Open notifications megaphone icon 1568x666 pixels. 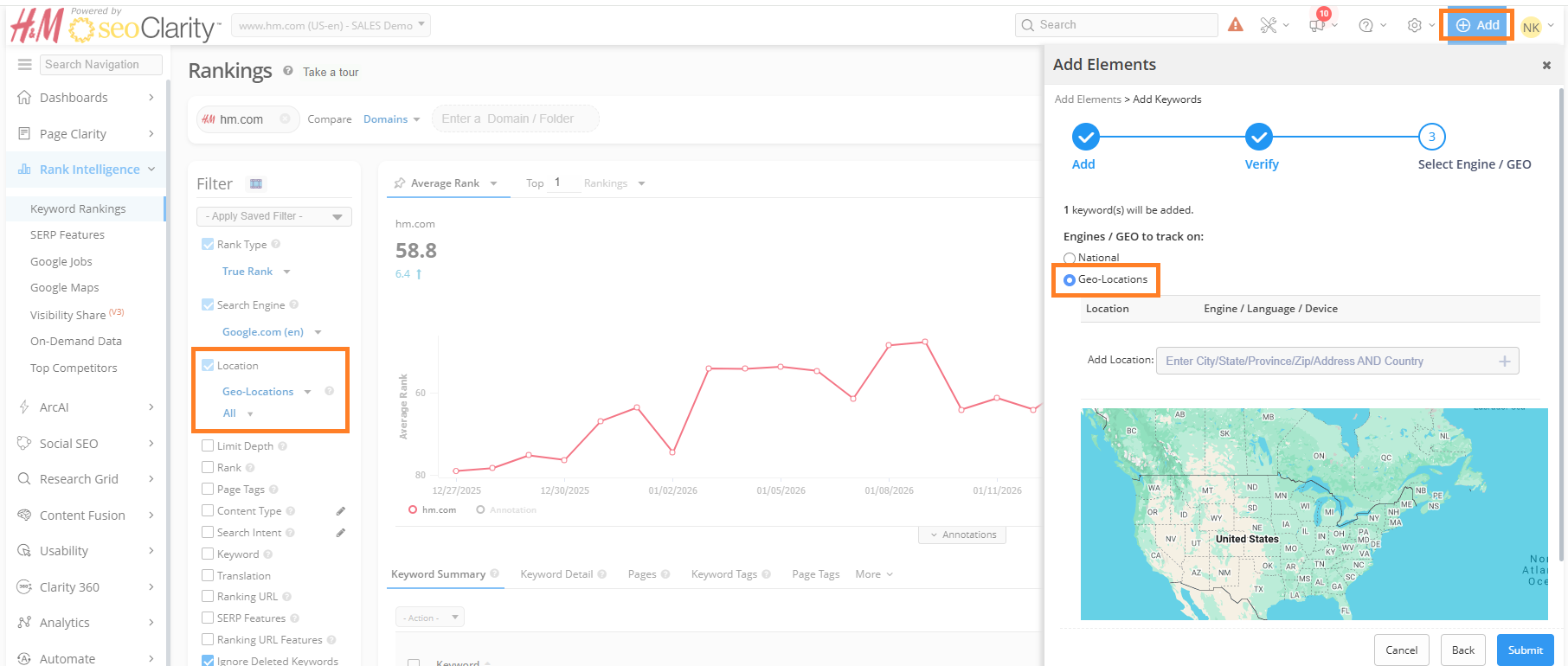(1317, 25)
